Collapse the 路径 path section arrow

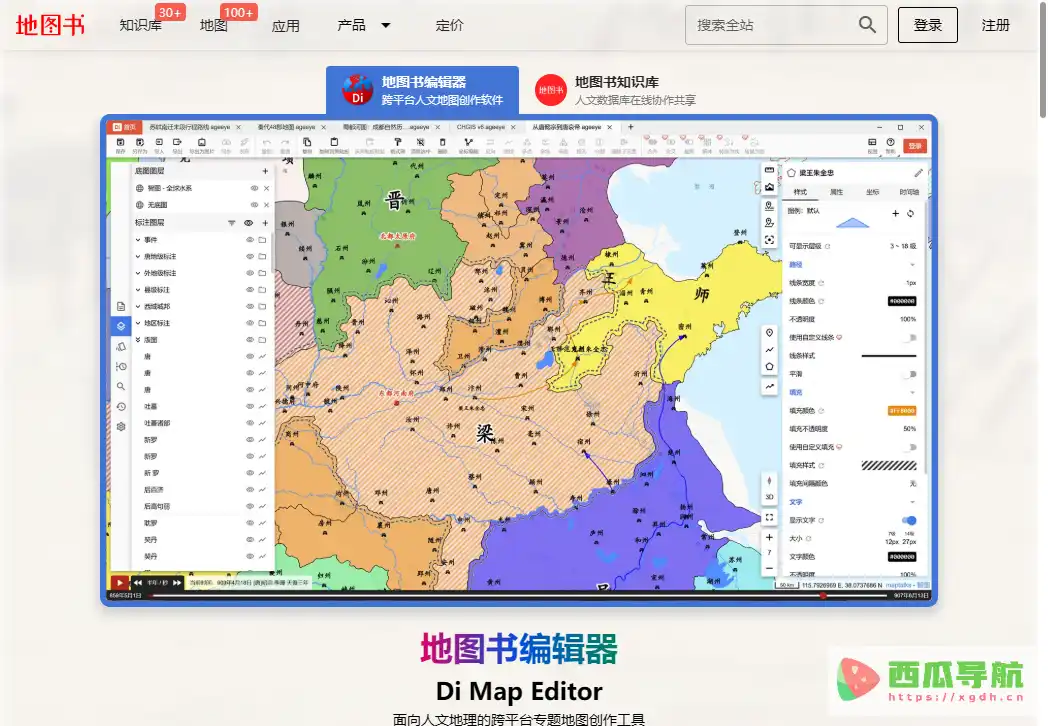point(912,265)
